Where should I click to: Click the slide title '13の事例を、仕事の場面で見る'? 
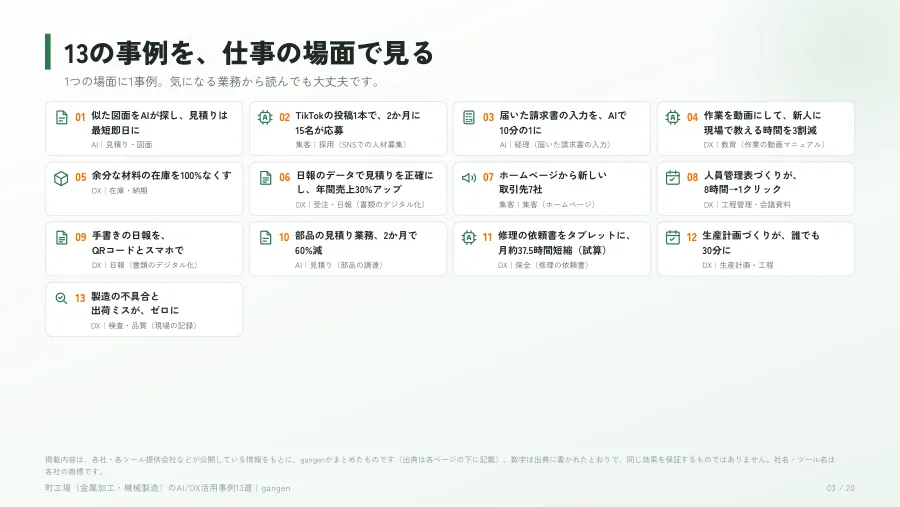249,53
